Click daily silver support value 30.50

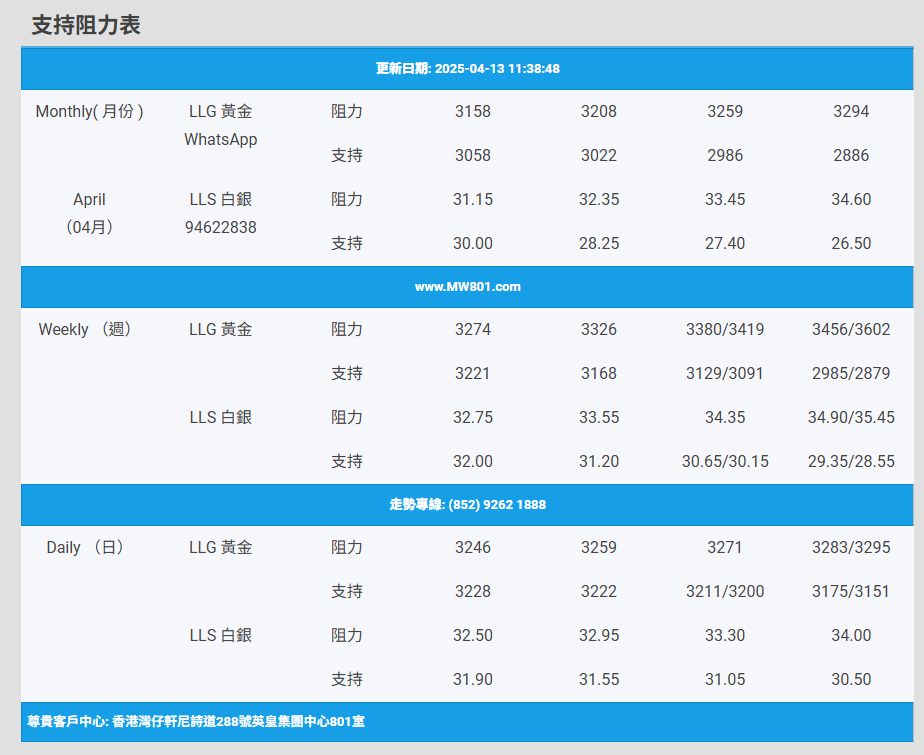point(850,680)
